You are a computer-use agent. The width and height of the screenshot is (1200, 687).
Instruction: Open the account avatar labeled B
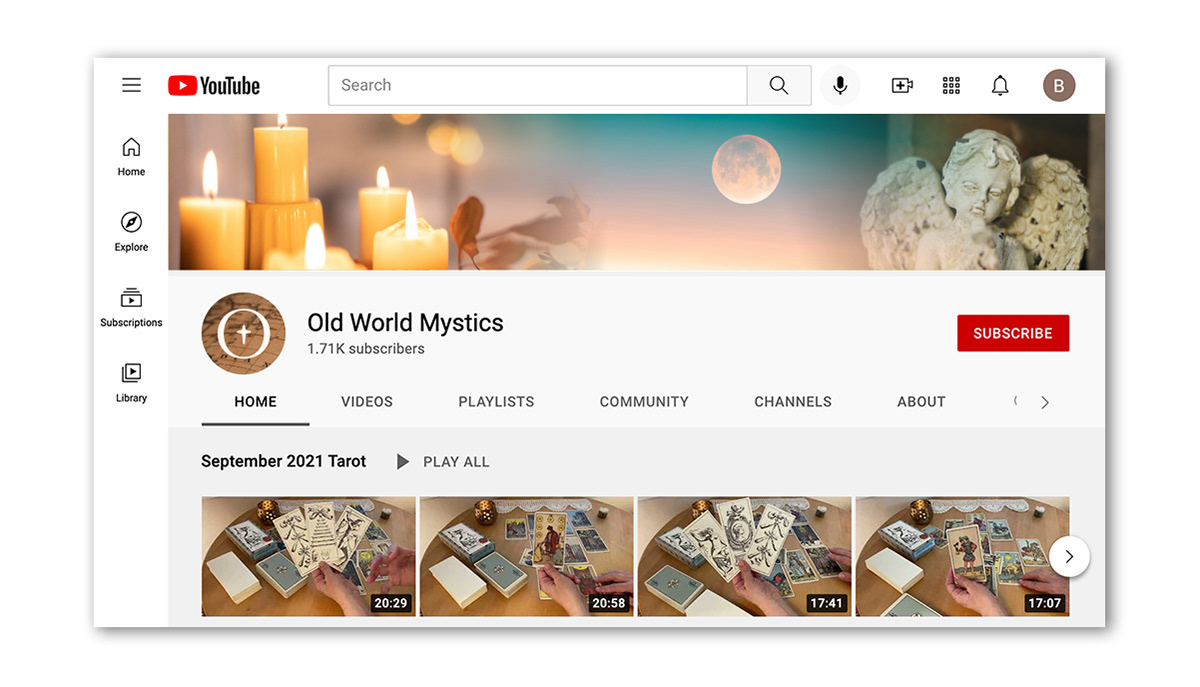[x=1059, y=86]
